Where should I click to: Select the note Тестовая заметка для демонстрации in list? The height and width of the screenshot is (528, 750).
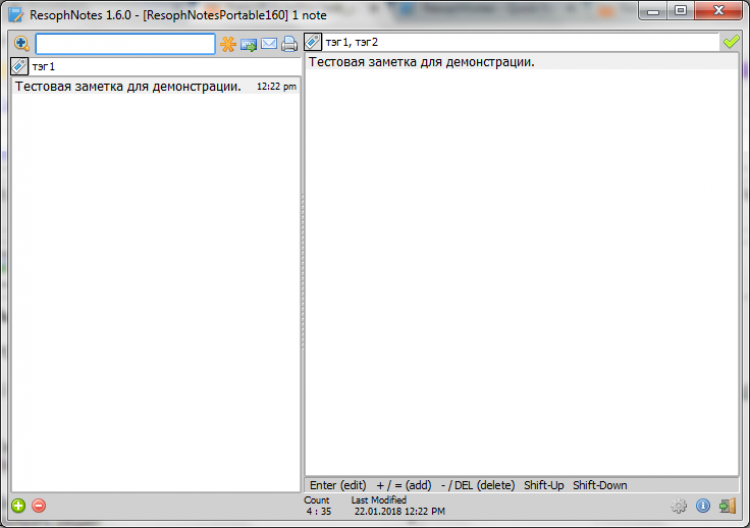156,87
